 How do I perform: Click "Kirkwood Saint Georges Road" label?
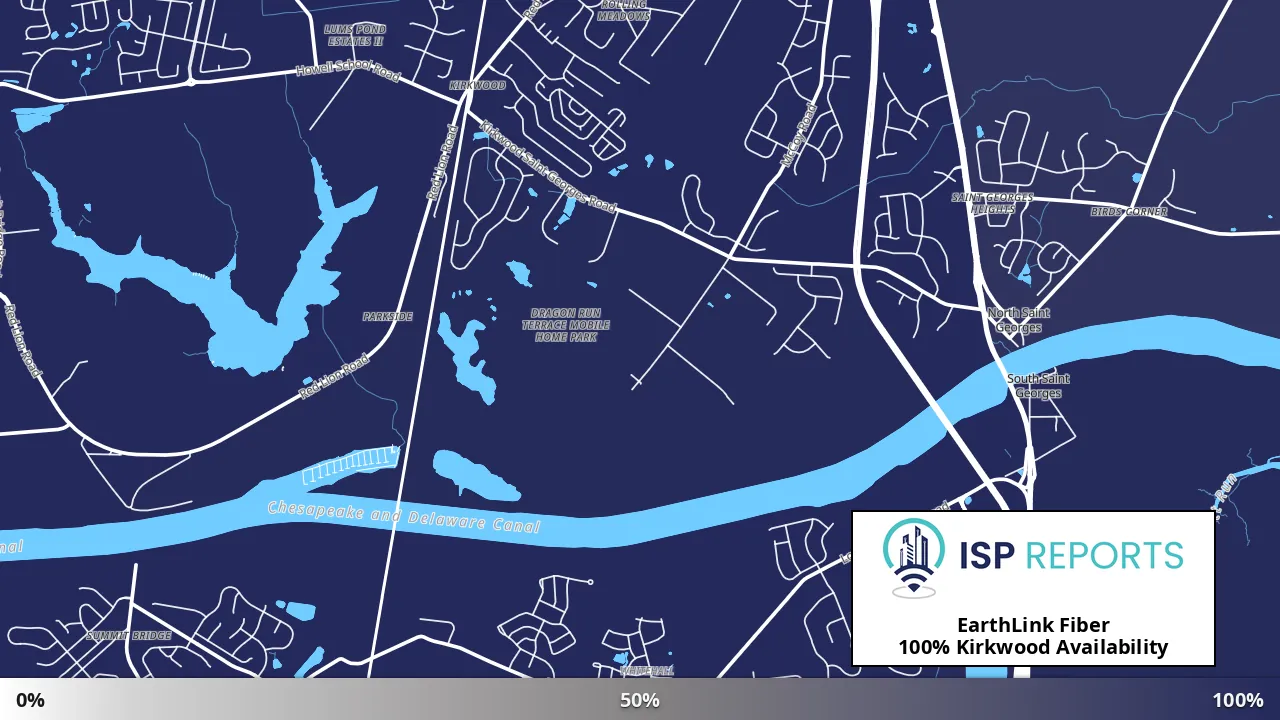click(x=548, y=167)
